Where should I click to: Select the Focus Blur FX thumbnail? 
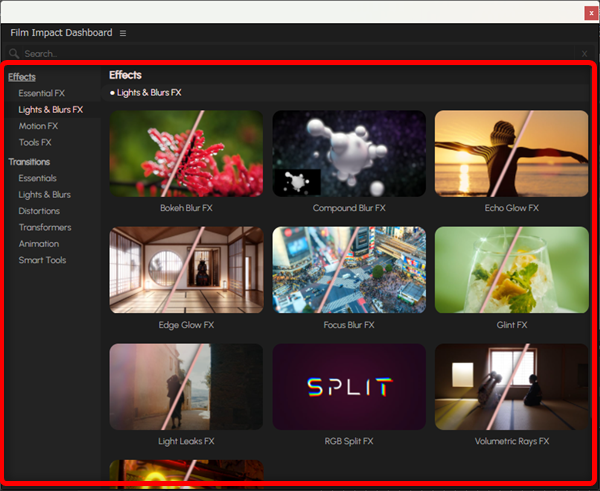point(349,270)
